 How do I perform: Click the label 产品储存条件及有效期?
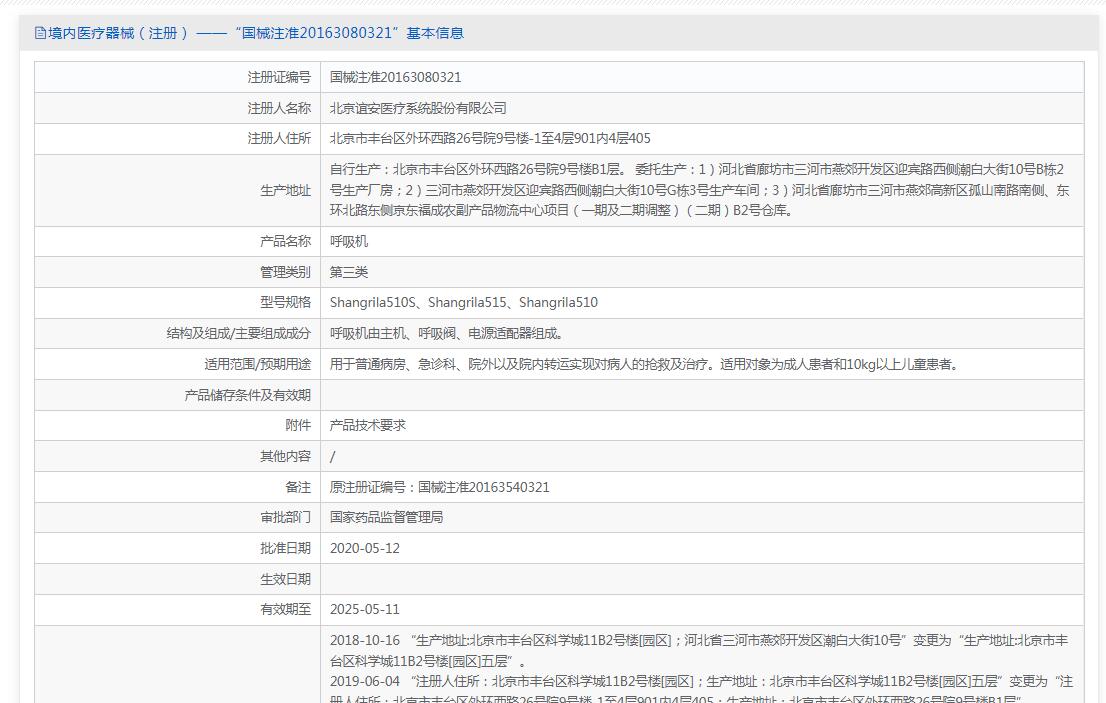pos(248,396)
